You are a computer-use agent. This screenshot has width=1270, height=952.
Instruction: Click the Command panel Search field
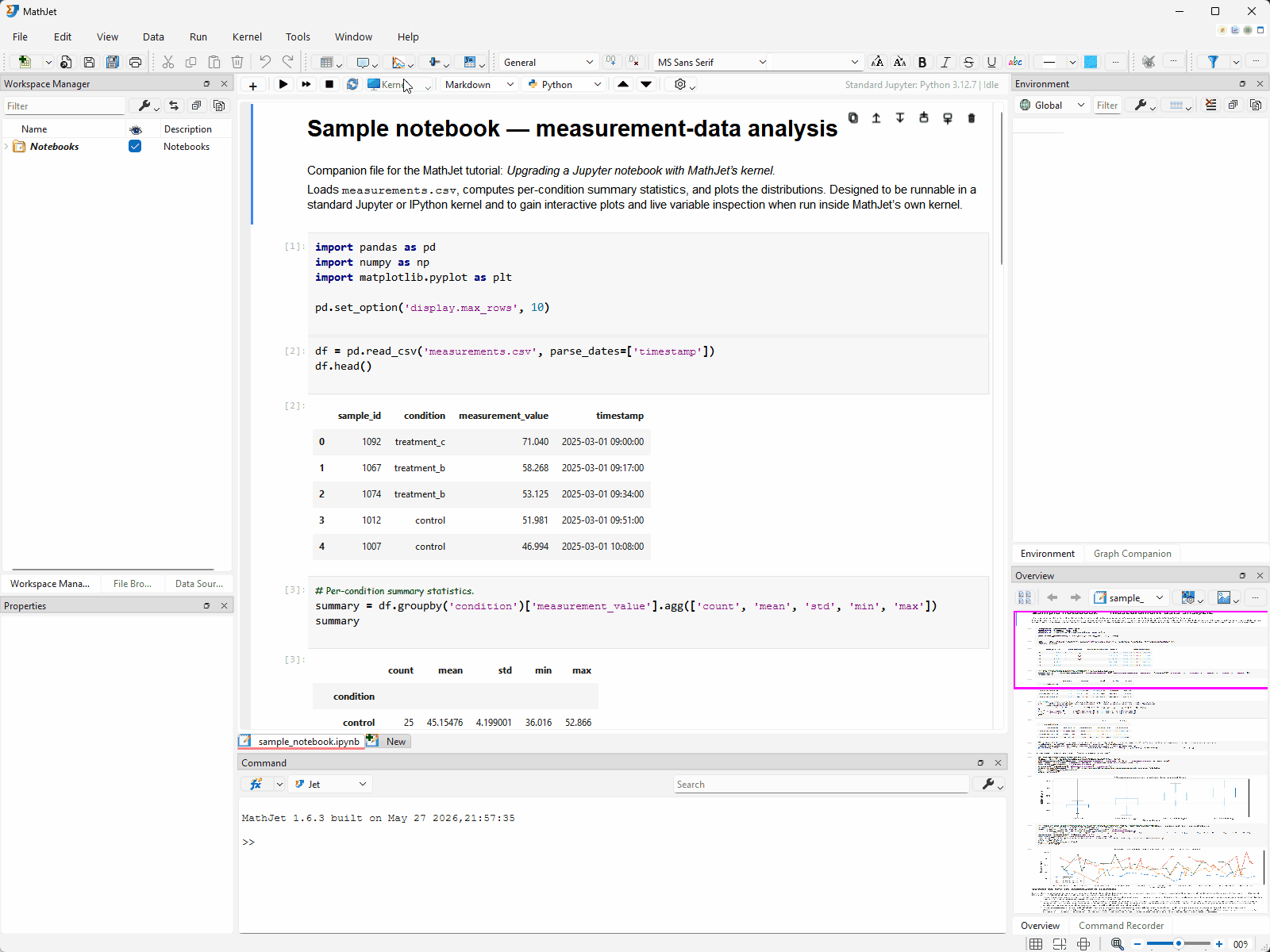[822, 784]
